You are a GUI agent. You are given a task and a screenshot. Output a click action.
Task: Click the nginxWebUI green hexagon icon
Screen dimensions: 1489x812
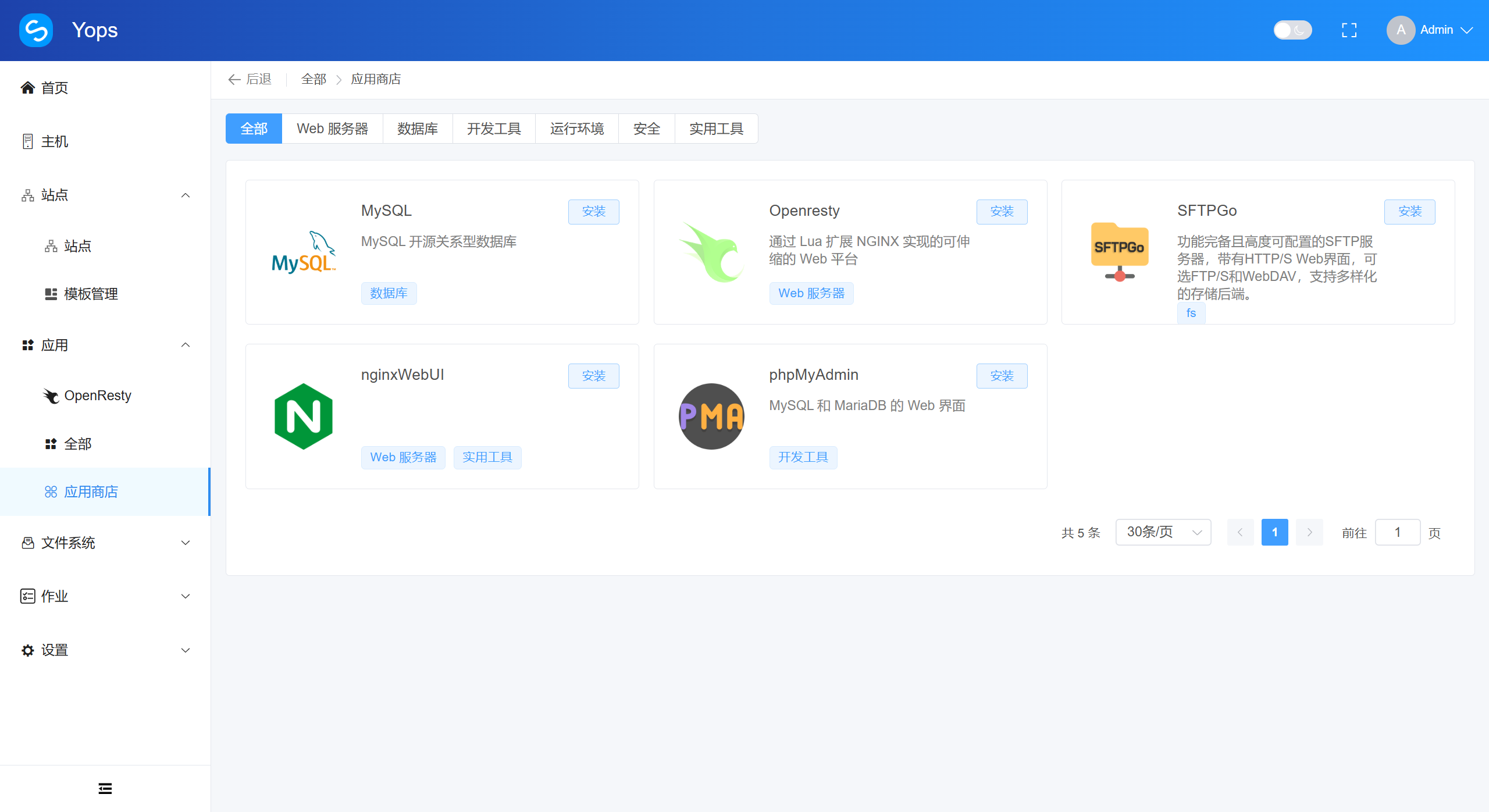click(x=304, y=416)
